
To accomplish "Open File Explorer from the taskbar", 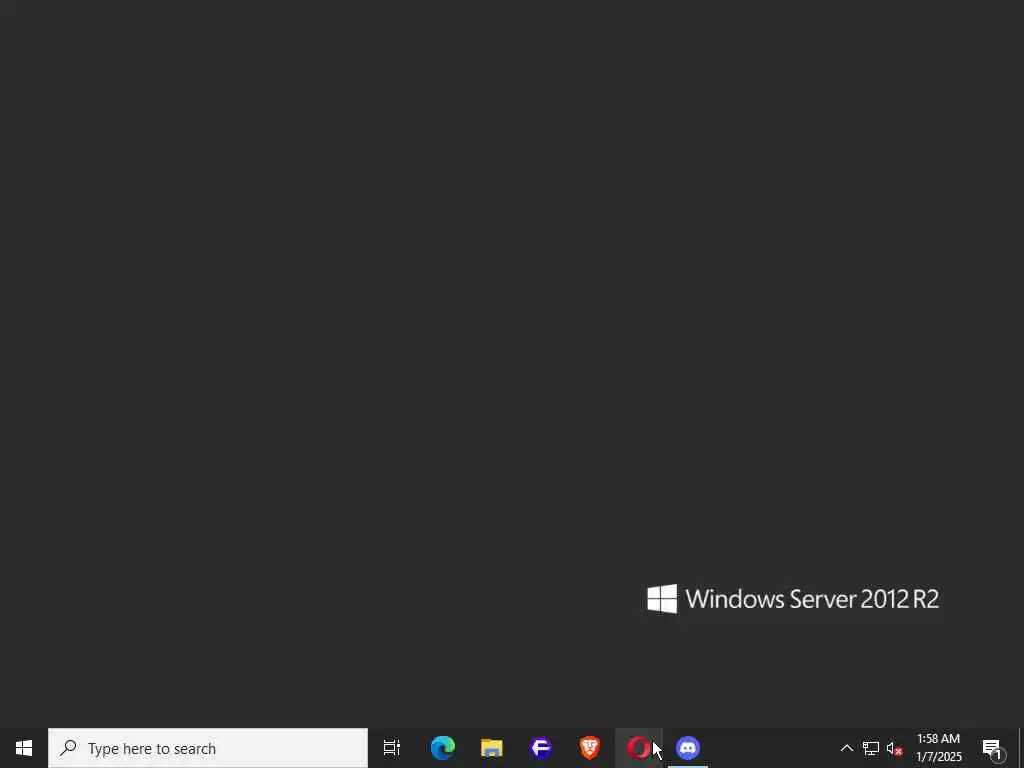I will [x=492, y=748].
